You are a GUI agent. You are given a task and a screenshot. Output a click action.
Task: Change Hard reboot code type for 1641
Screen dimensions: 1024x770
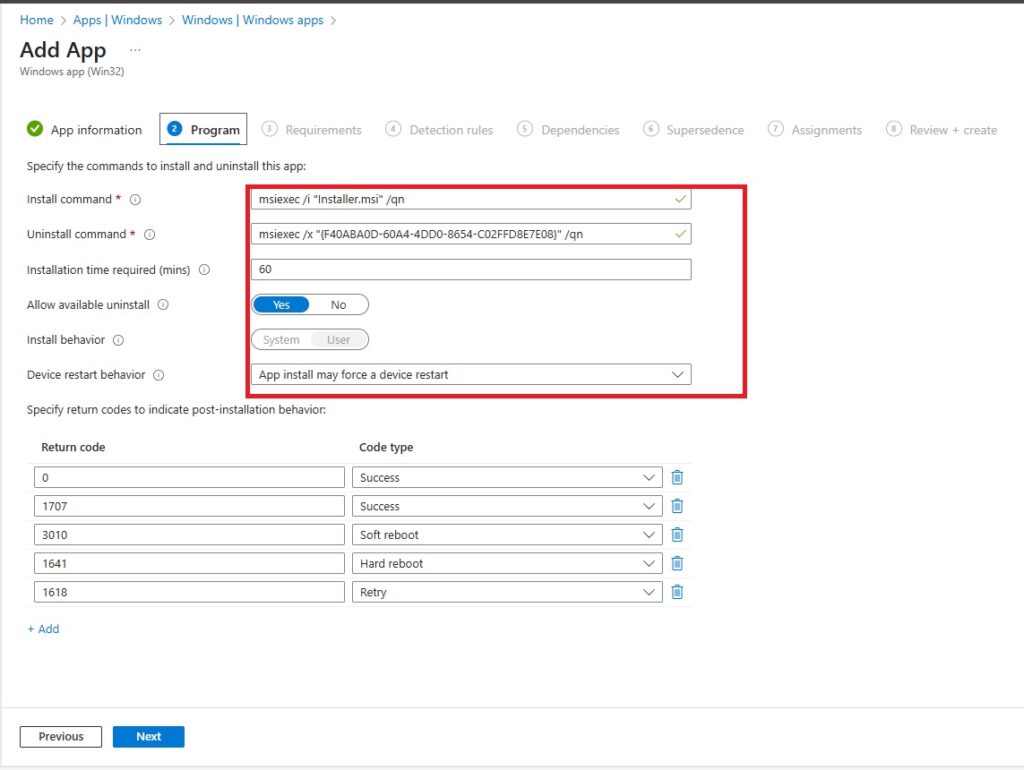507,563
